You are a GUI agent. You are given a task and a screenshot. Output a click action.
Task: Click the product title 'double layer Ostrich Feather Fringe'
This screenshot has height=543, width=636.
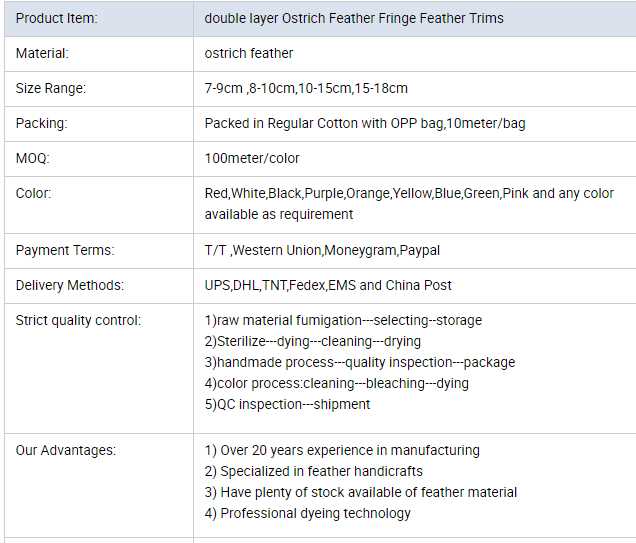point(354,18)
